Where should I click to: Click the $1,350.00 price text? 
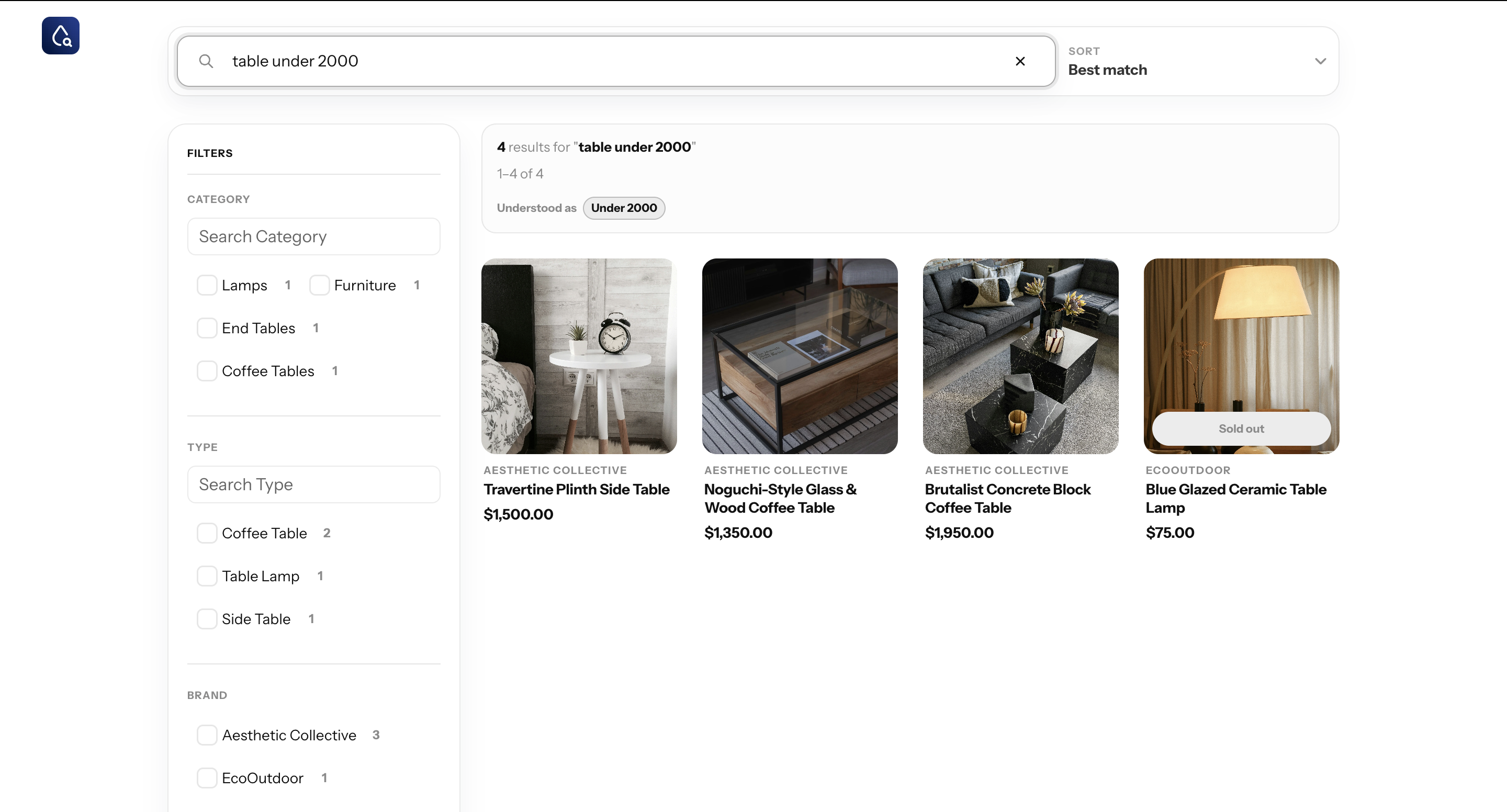click(x=738, y=533)
